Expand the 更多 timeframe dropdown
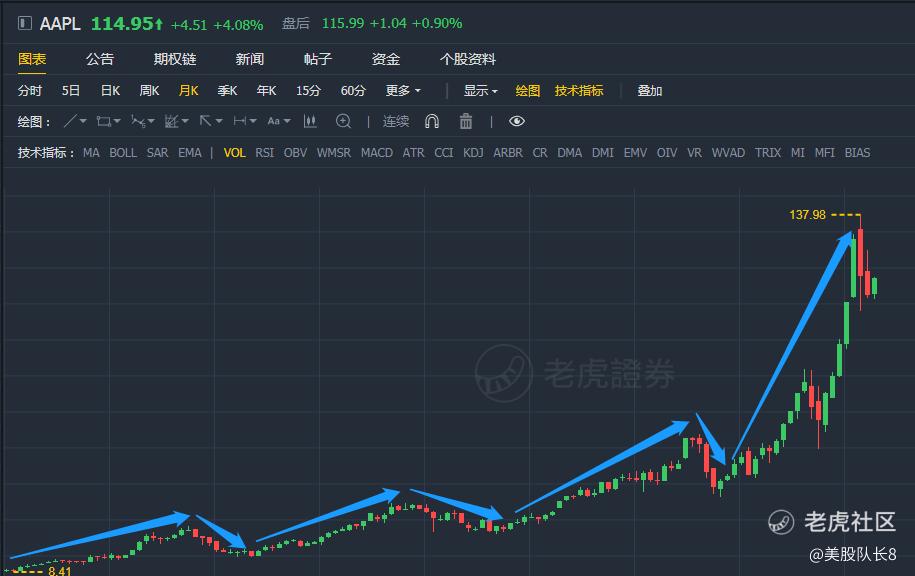915x576 pixels. (403, 90)
